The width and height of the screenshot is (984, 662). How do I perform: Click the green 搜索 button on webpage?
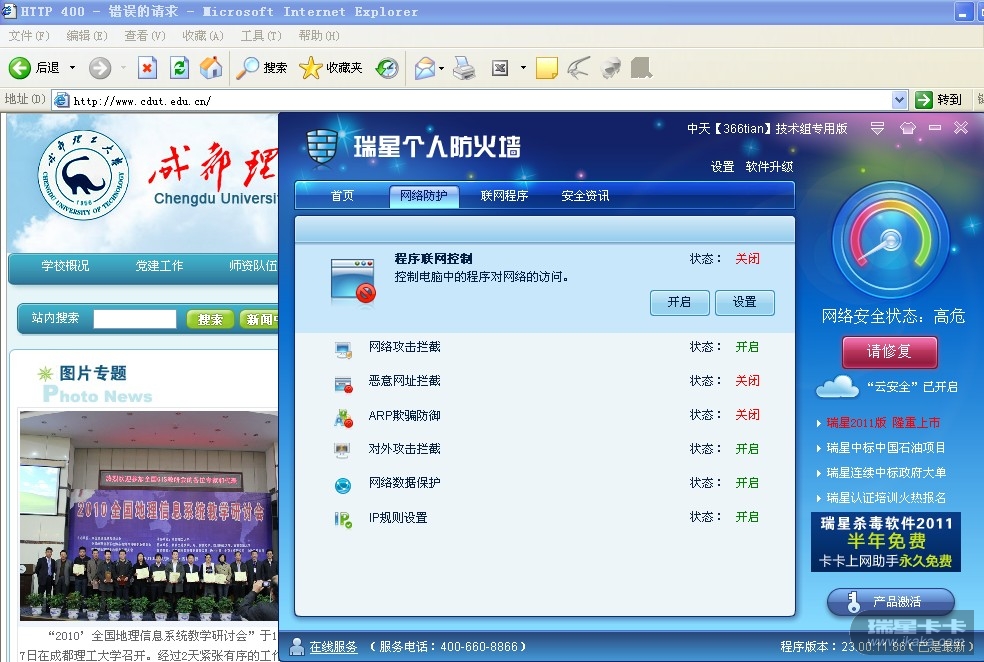pyautogui.click(x=210, y=319)
